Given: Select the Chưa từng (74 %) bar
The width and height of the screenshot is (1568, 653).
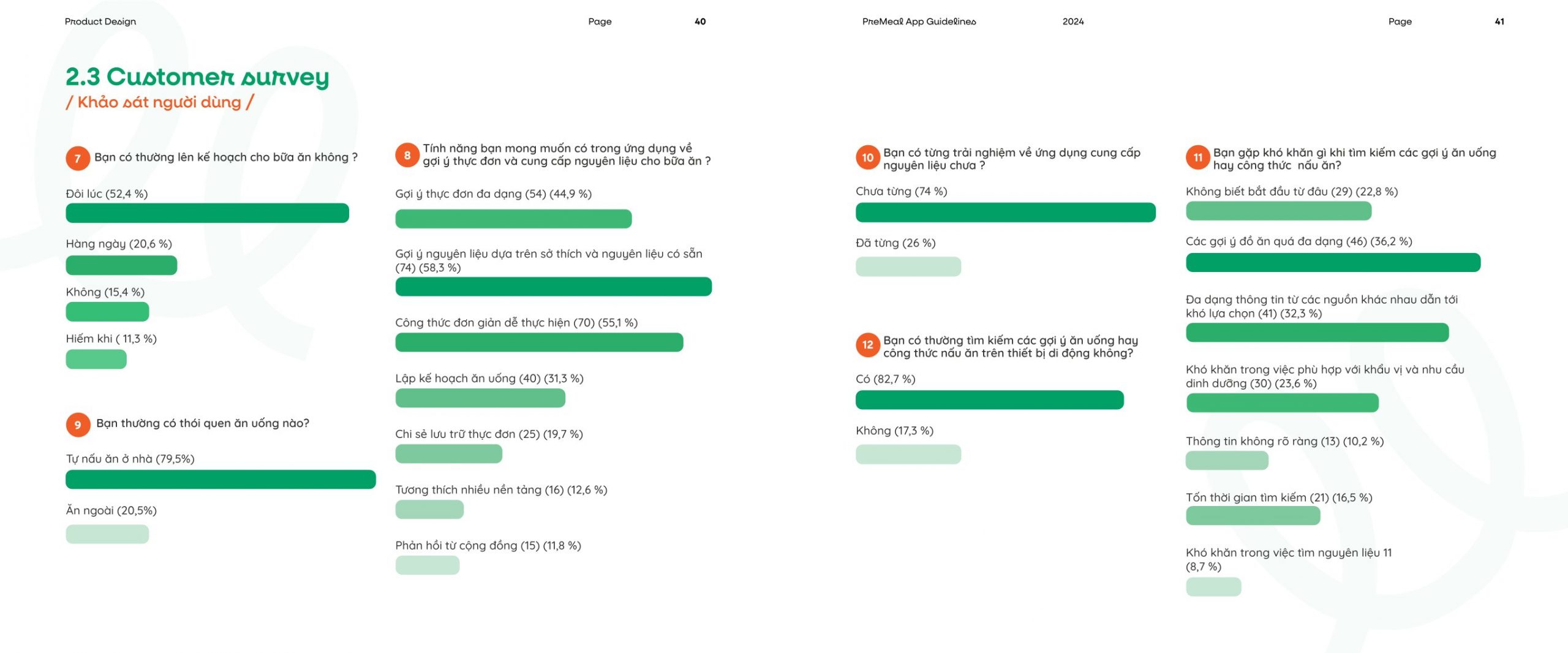Looking at the screenshot, I should coord(1005,213).
